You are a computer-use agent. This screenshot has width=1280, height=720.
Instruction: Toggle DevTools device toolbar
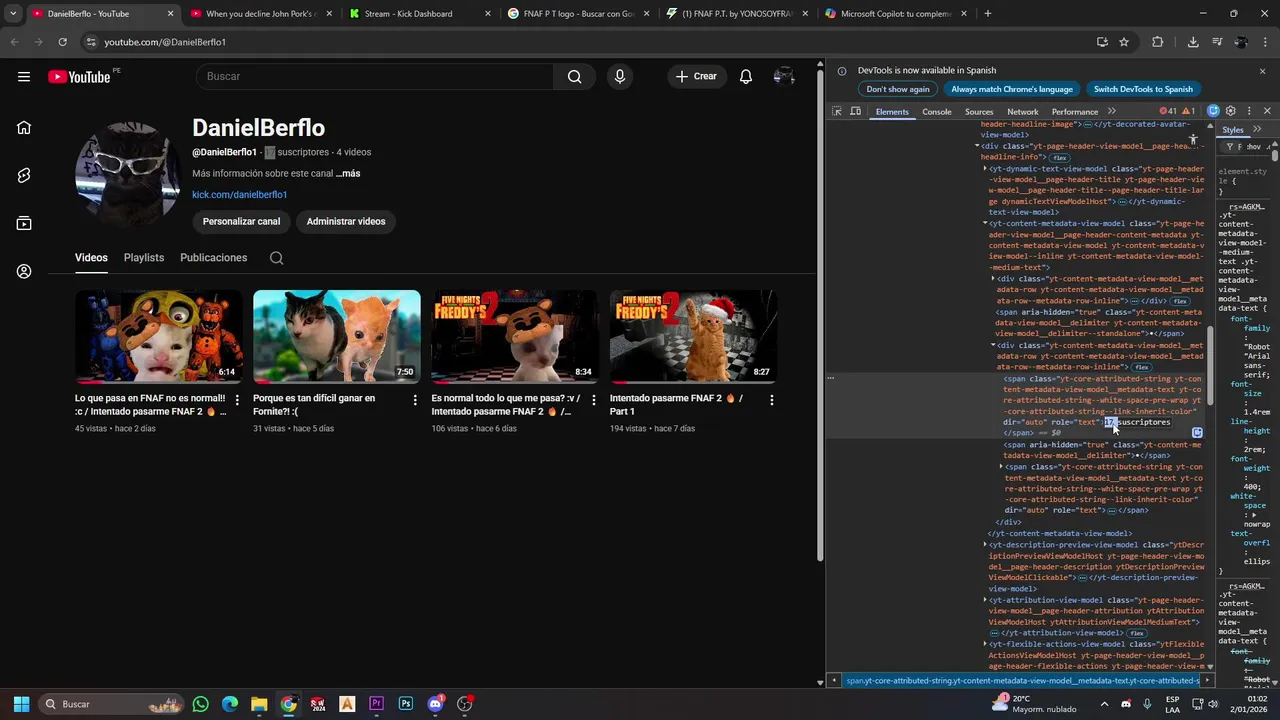click(856, 111)
